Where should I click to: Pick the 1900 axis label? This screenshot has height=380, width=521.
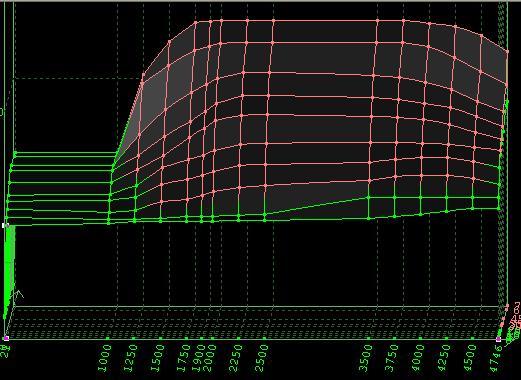tap(198, 358)
